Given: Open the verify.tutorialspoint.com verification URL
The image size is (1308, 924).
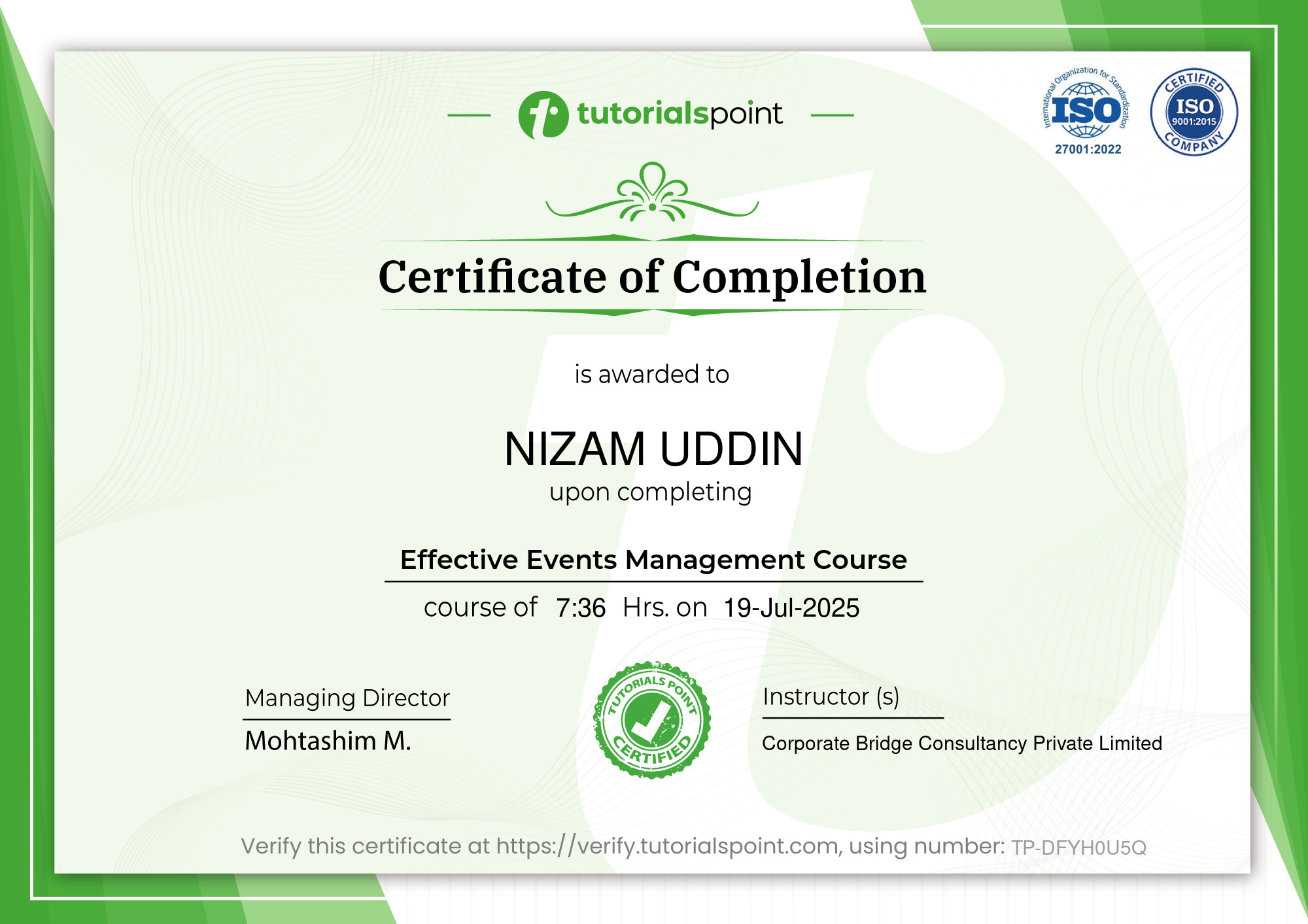Looking at the screenshot, I should (667, 846).
